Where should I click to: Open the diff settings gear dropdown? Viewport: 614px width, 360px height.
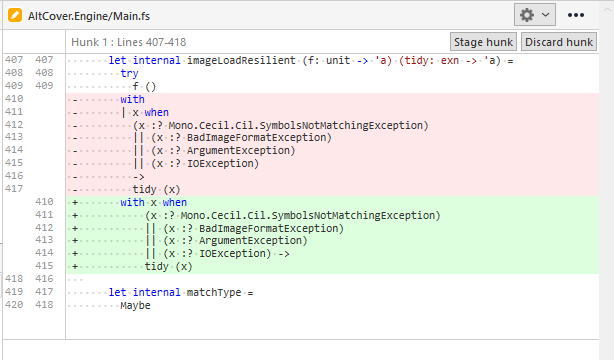click(x=535, y=15)
